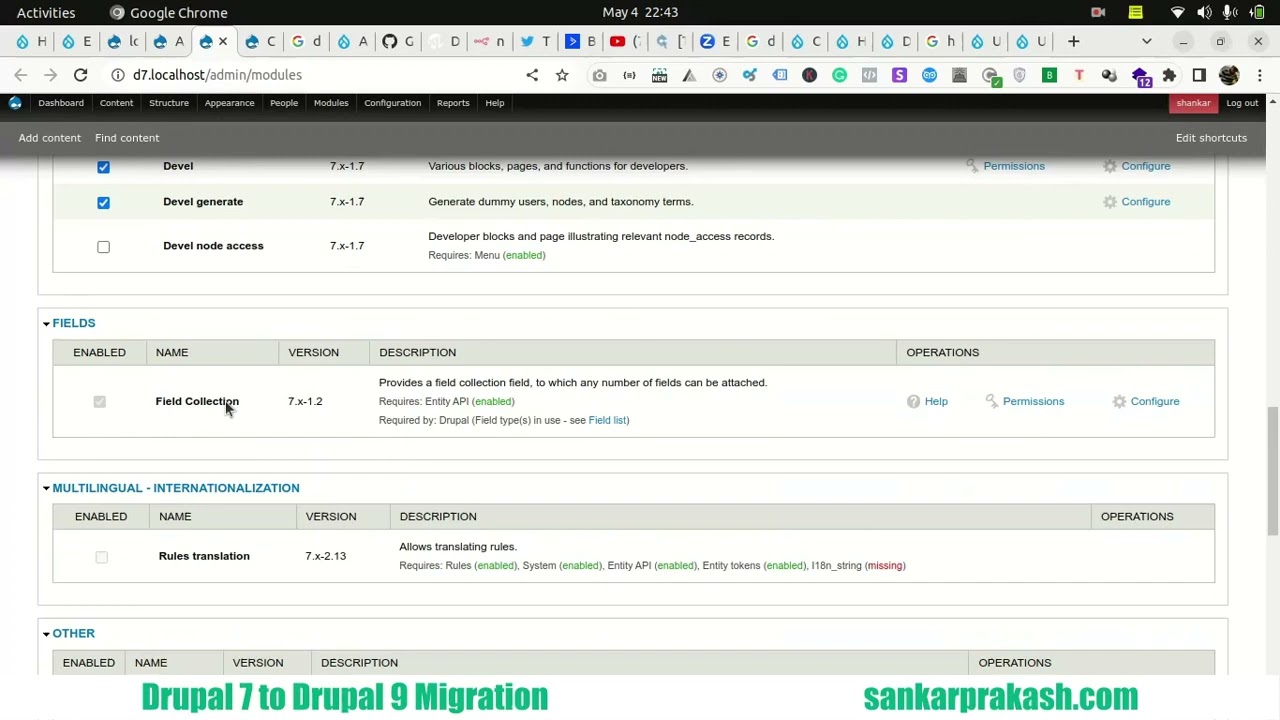Open the Structure admin menu
1280x720 pixels.
(169, 103)
